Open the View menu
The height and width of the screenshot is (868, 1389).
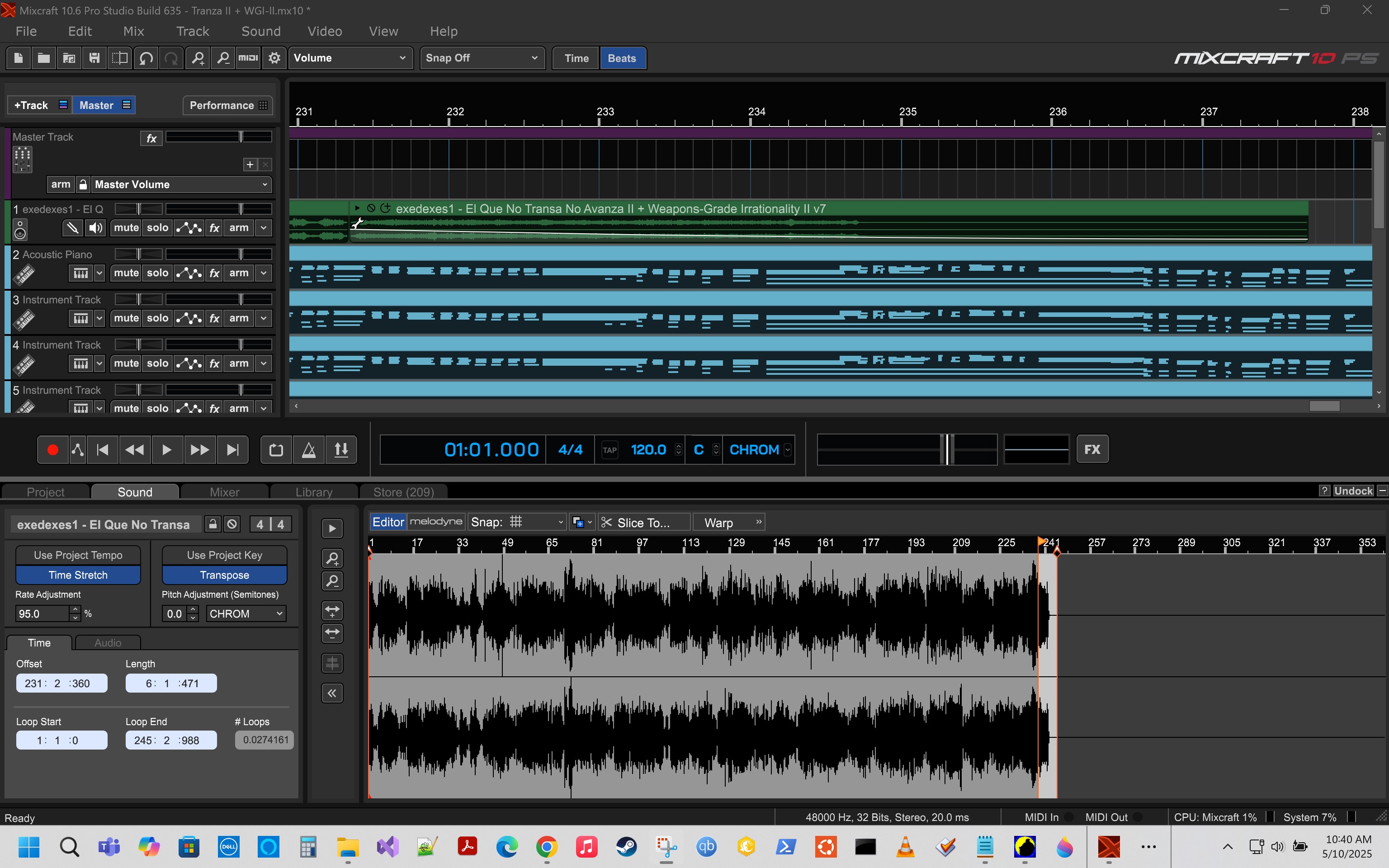383,31
